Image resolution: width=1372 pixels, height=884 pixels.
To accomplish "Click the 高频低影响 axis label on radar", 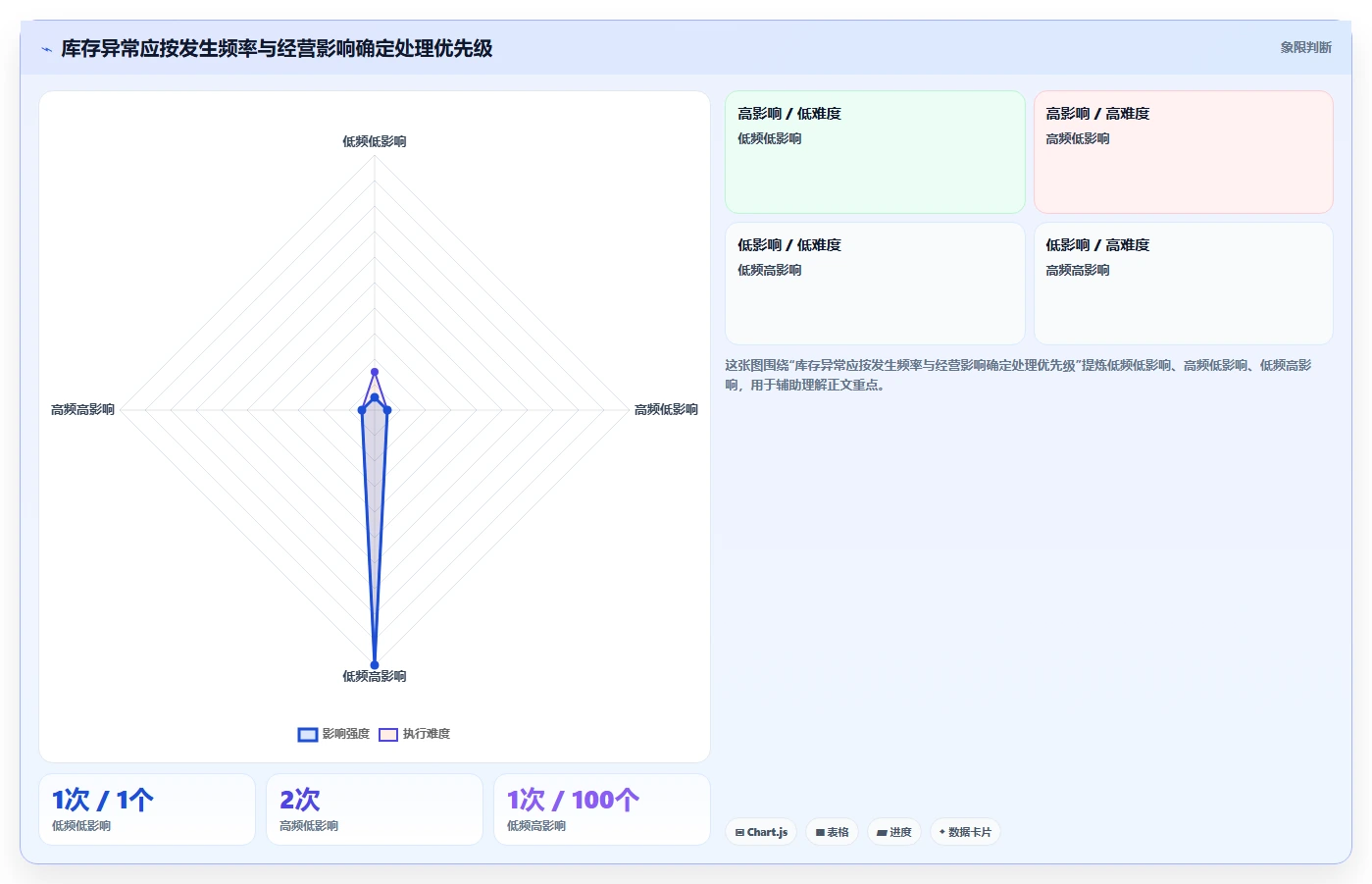I will coord(666,409).
